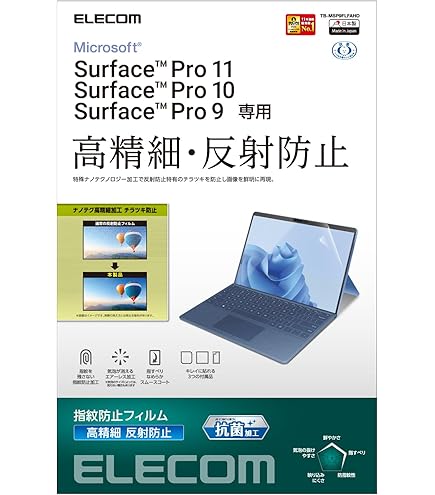
Task: Select the smooth coat finger-glide icon
Action: [x=155, y=357]
